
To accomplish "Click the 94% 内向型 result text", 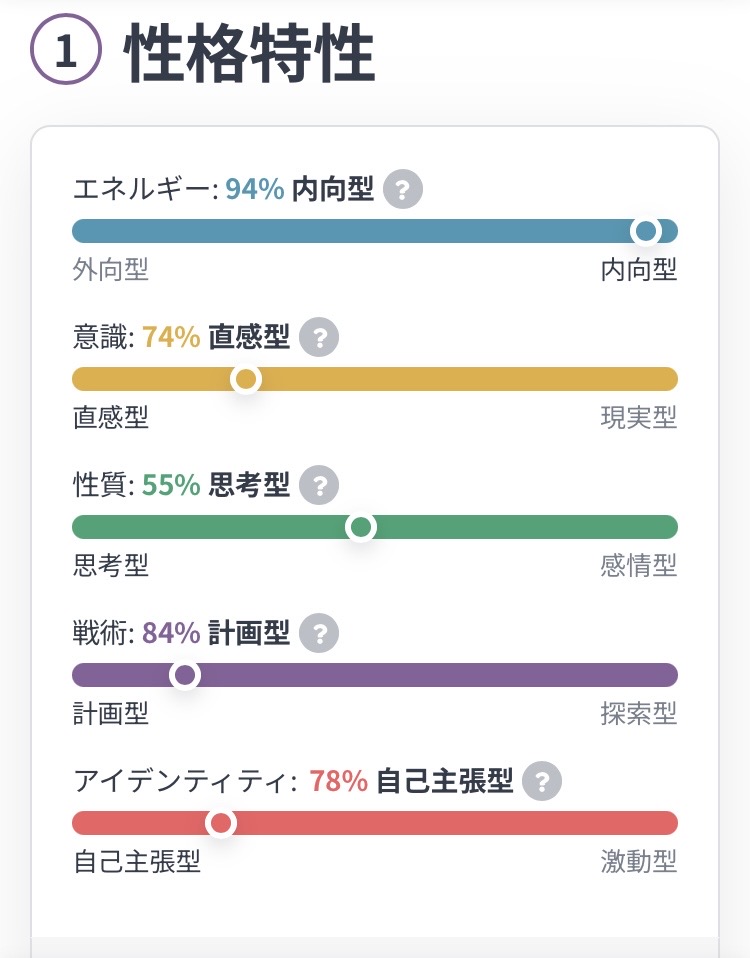I will coord(299,189).
